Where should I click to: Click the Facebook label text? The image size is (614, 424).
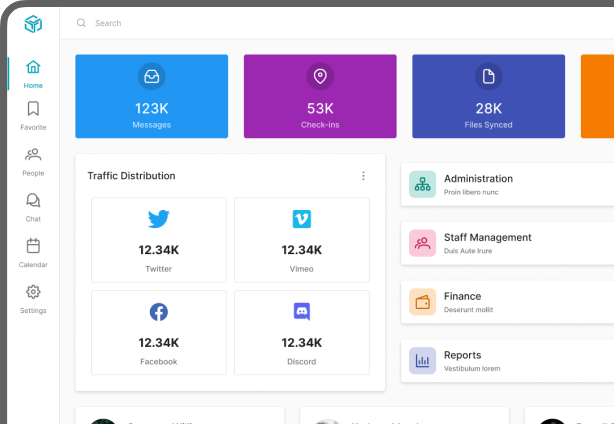159,362
